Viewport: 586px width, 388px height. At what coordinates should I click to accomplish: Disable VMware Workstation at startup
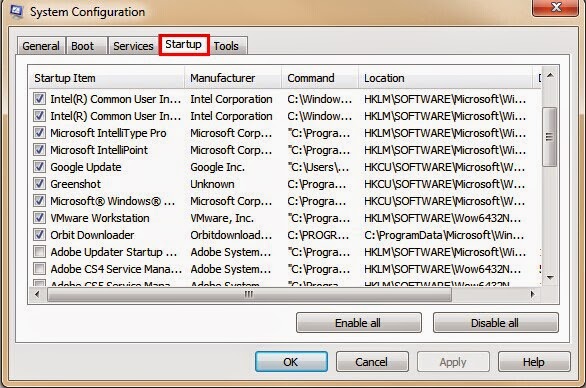(x=39, y=218)
